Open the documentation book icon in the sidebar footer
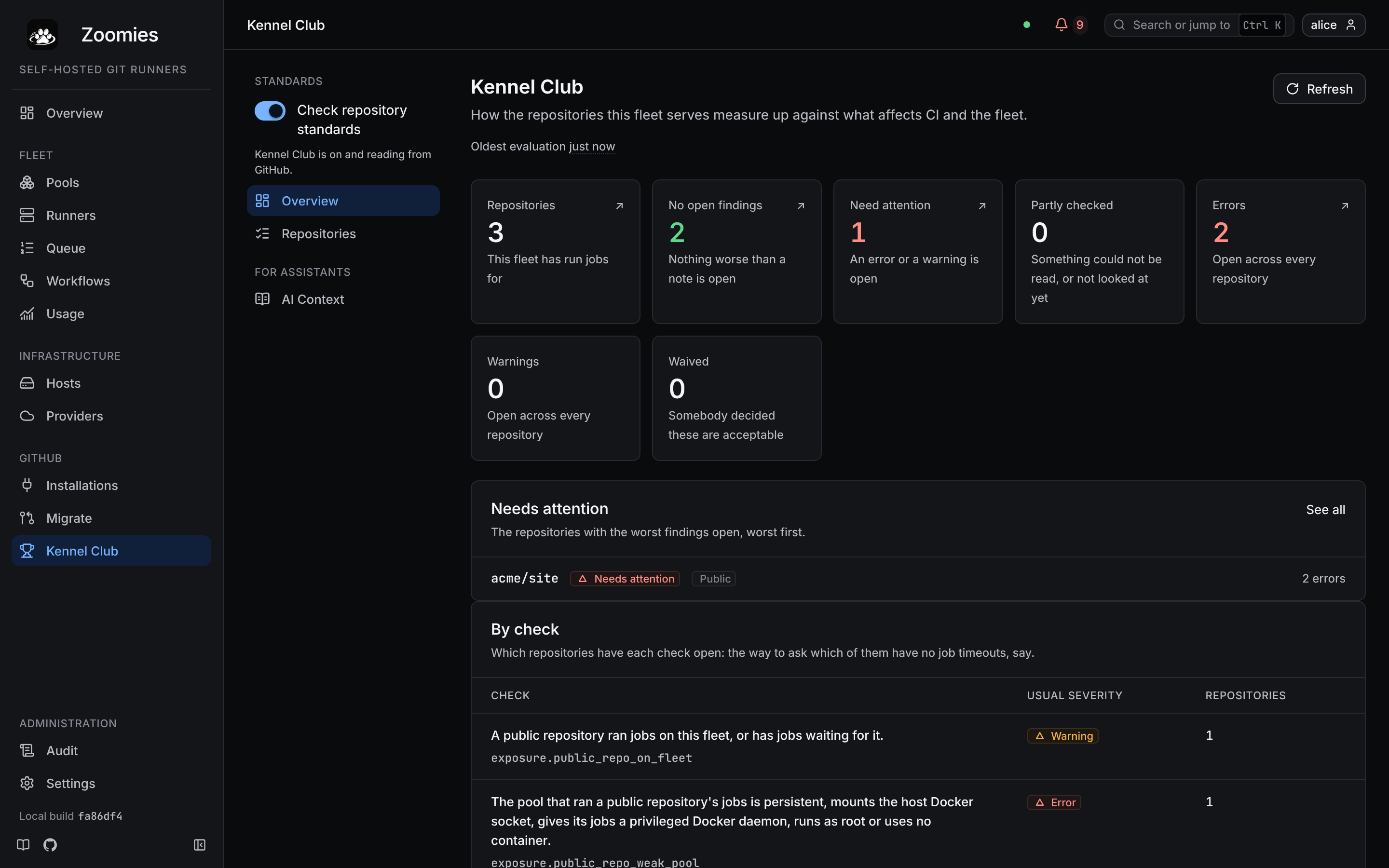The image size is (1389, 868). click(23, 844)
